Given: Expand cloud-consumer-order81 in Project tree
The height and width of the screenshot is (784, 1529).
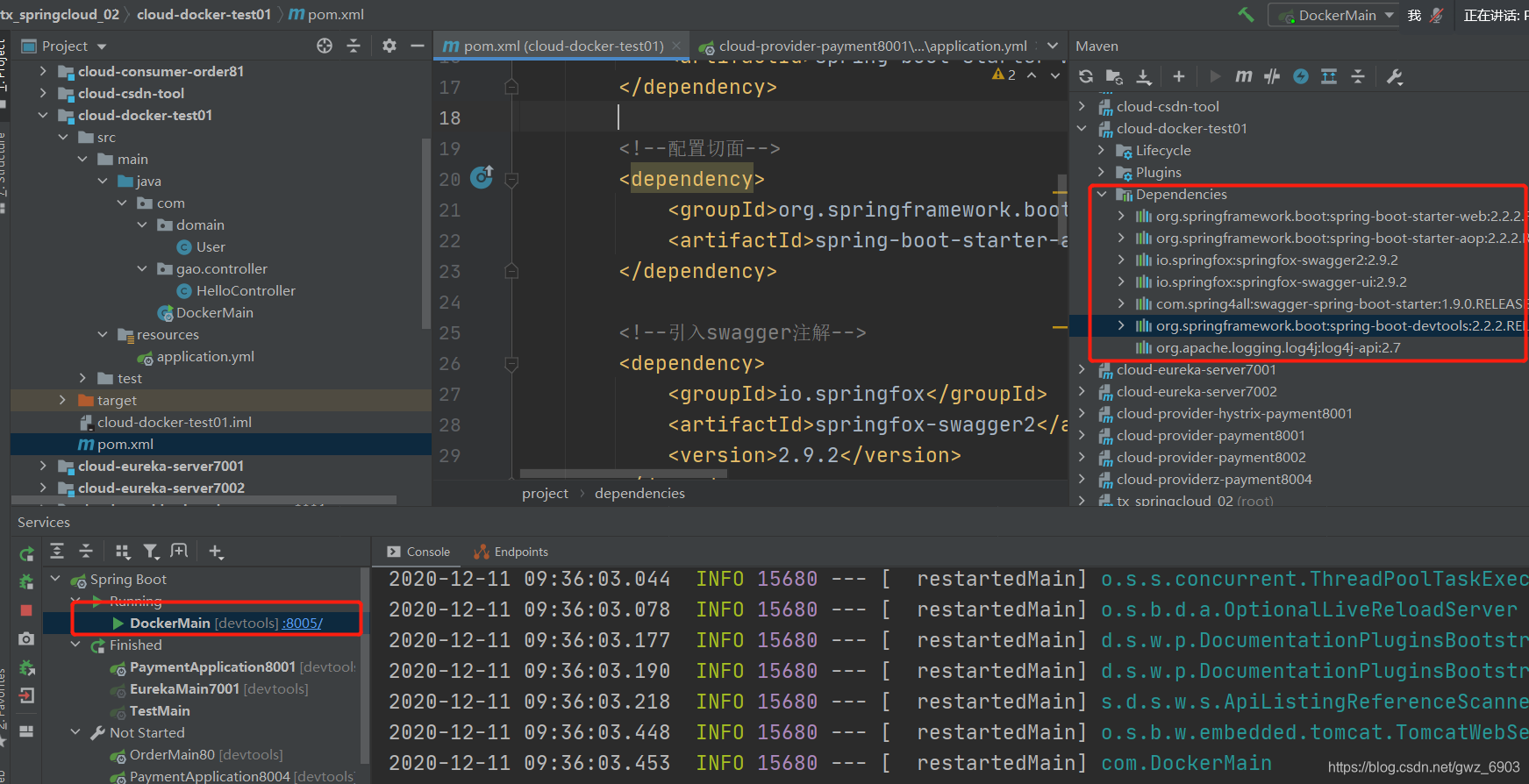Looking at the screenshot, I should 43,71.
